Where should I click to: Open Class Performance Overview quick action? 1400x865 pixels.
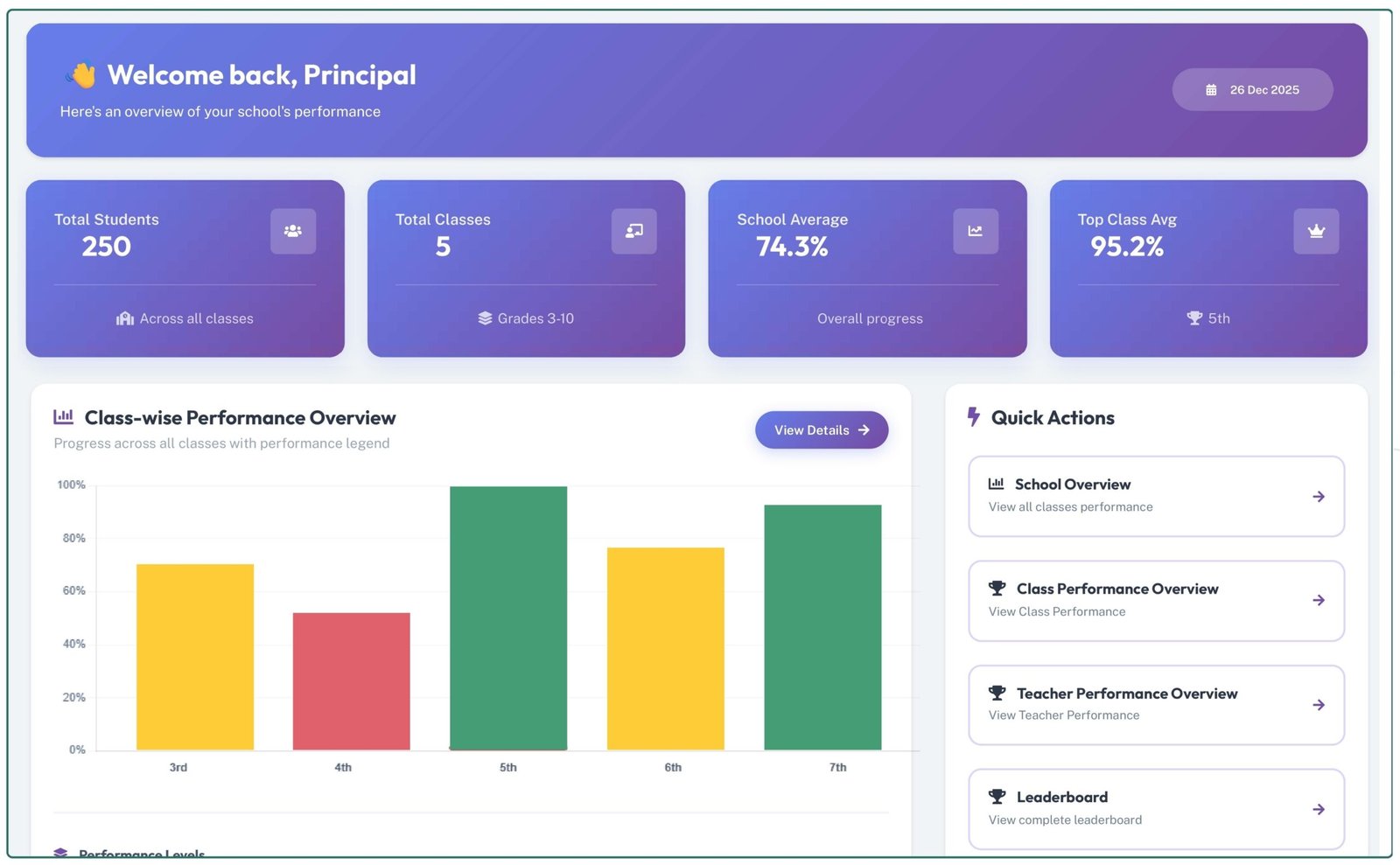tap(1155, 601)
